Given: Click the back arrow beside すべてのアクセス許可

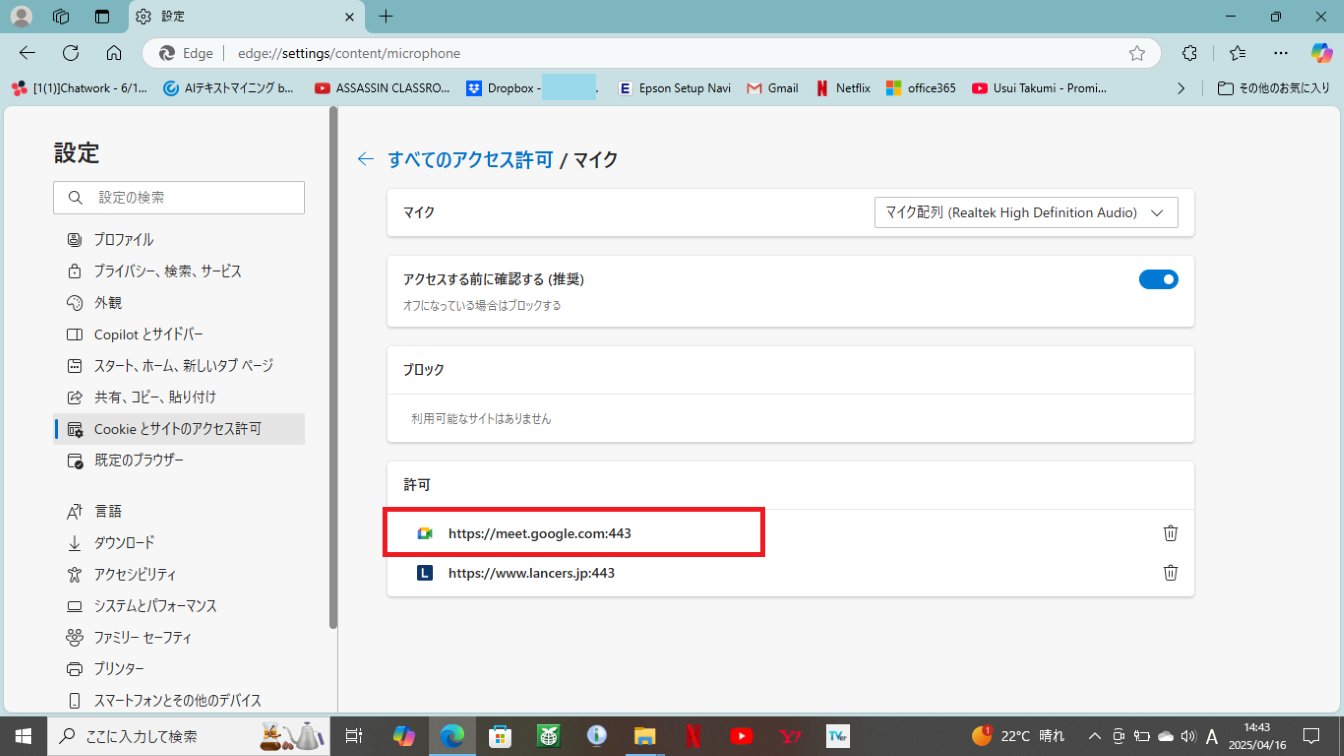Looking at the screenshot, I should pos(366,159).
